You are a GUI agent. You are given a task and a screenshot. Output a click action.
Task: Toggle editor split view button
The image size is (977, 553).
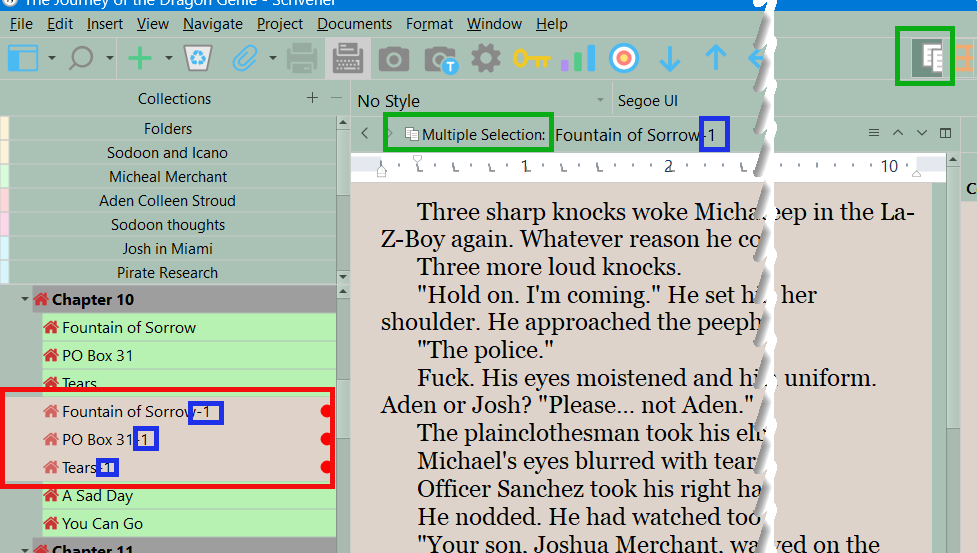click(x=946, y=133)
